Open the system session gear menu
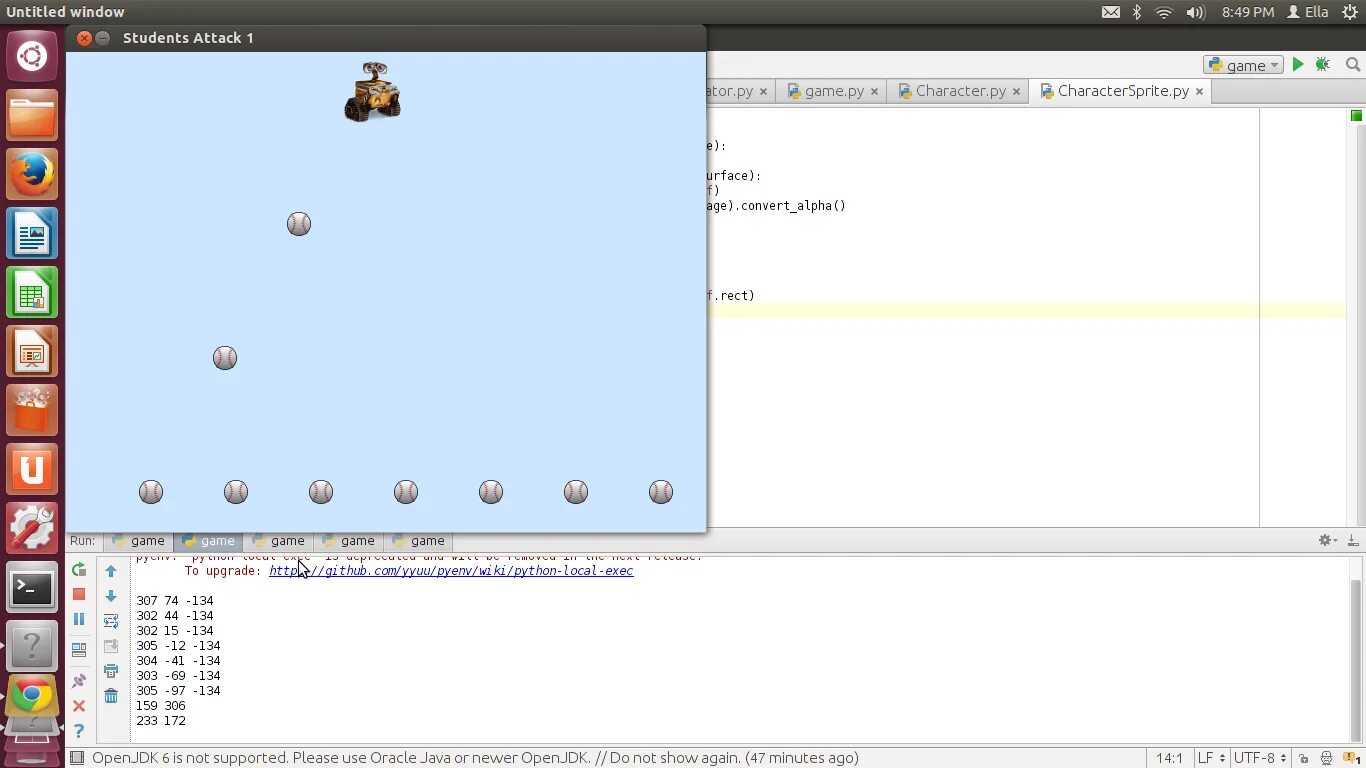This screenshot has width=1366, height=768. 1351,12
